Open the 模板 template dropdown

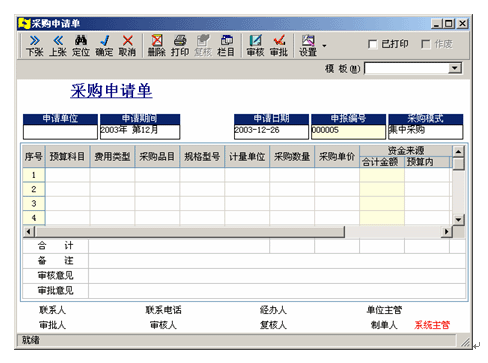(x=454, y=68)
